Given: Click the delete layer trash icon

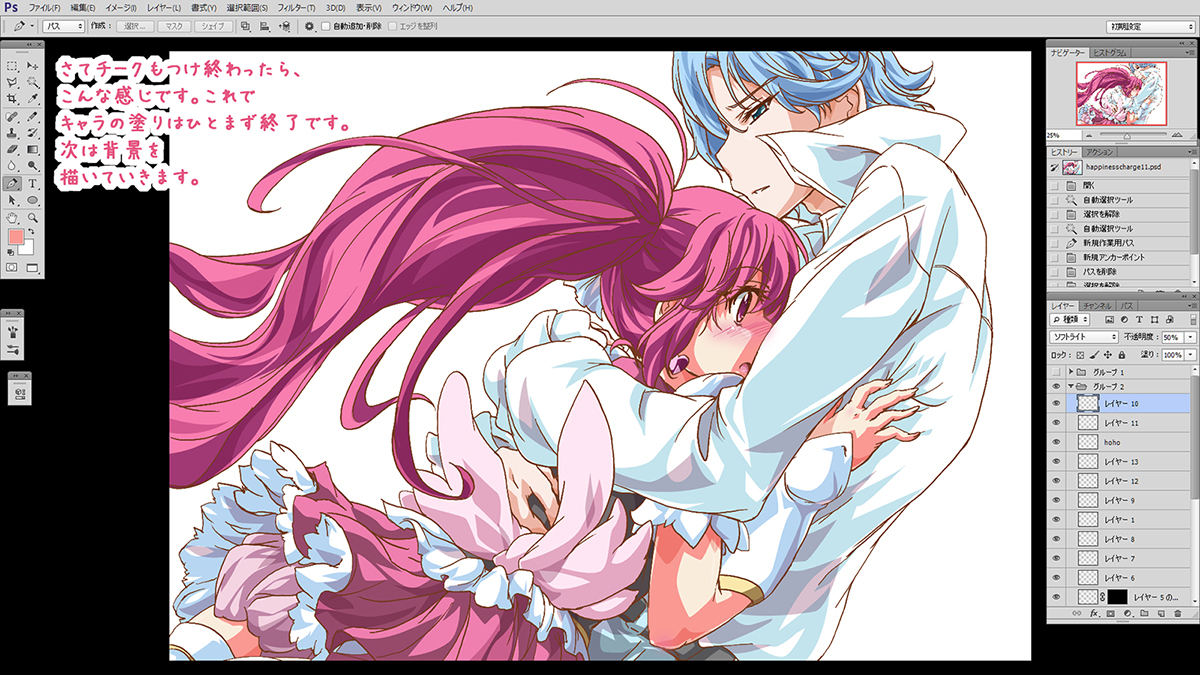Looking at the screenshot, I should point(1178,612).
